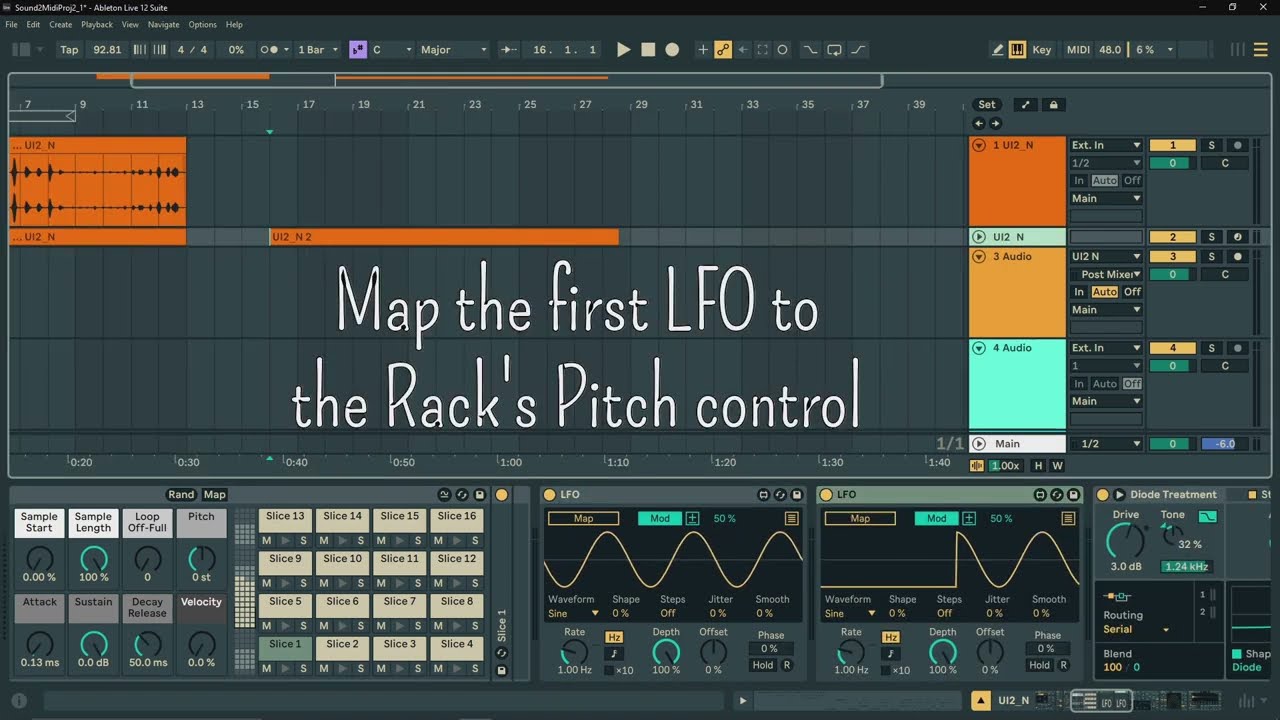This screenshot has width=1280, height=720.
Task: Fold the 4 Audio track
Action: pos(979,348)
